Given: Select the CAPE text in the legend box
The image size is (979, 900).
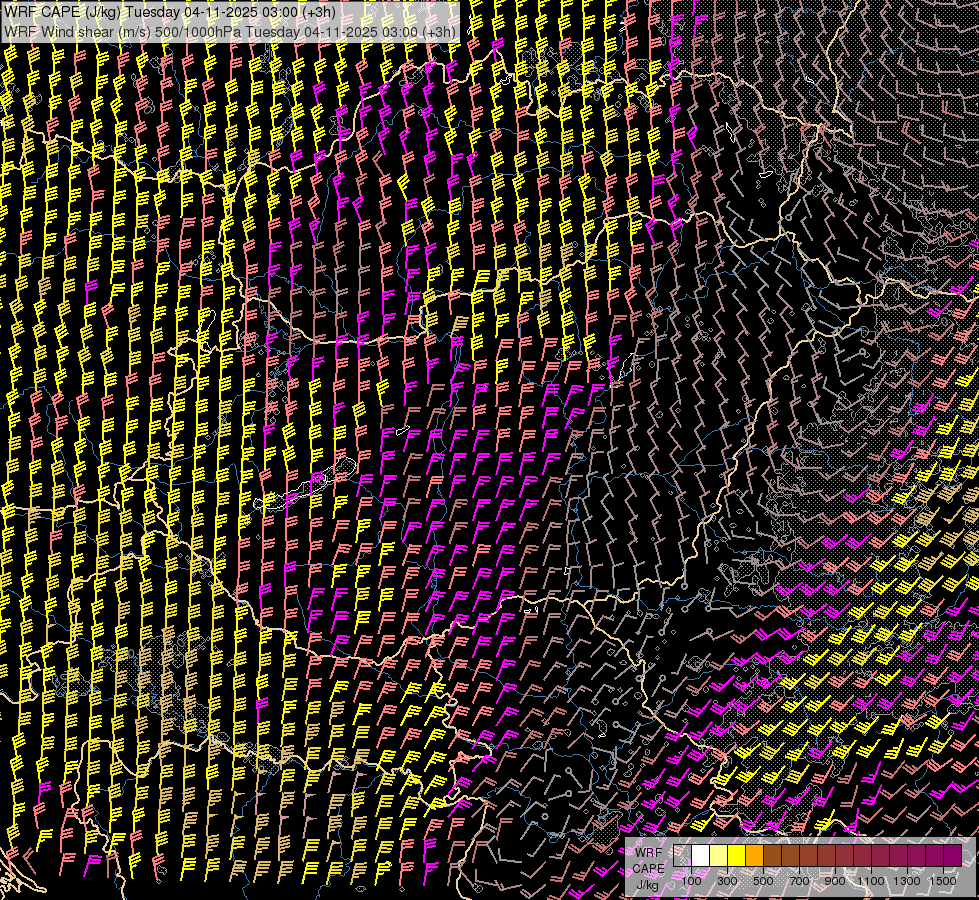Looking at the screenshot, I should pyautogui.click(x=649, y=868).
